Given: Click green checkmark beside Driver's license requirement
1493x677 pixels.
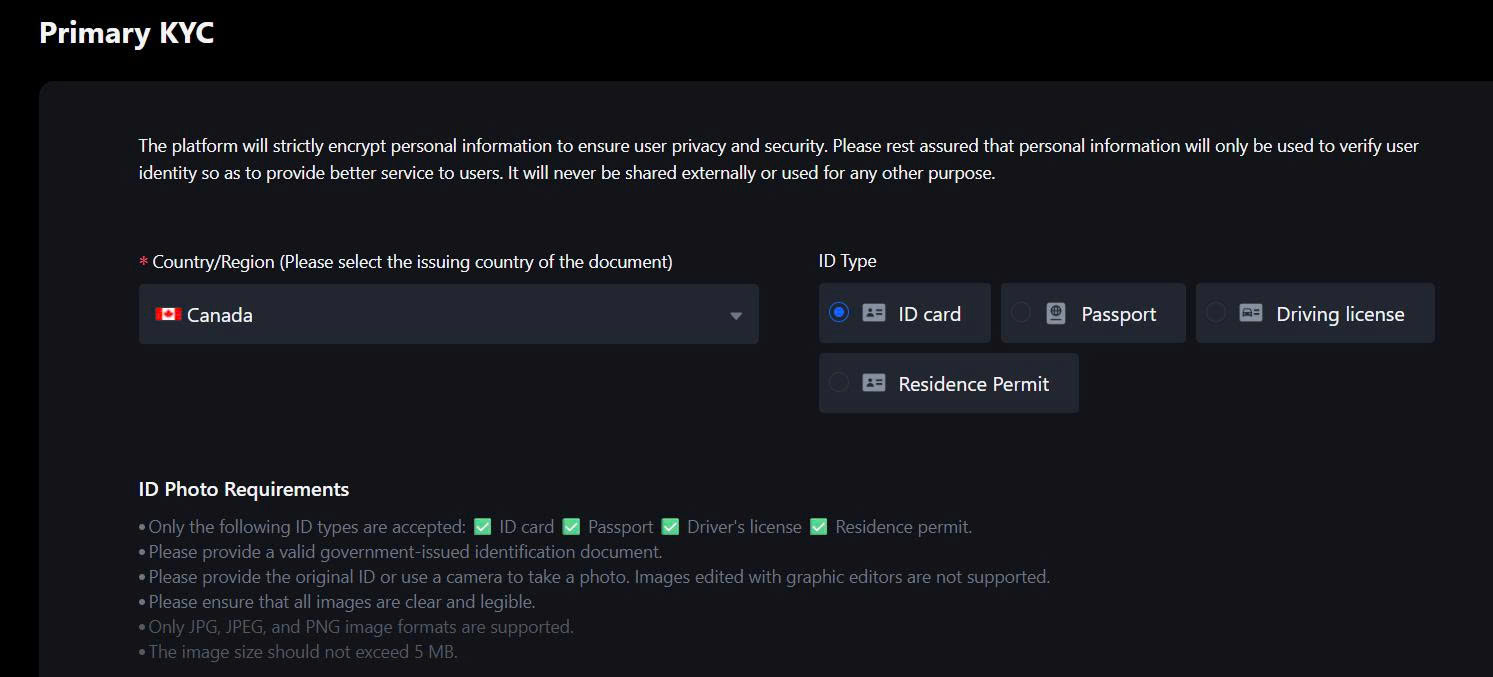Looking at the screenshot, I should pos(670,526).
